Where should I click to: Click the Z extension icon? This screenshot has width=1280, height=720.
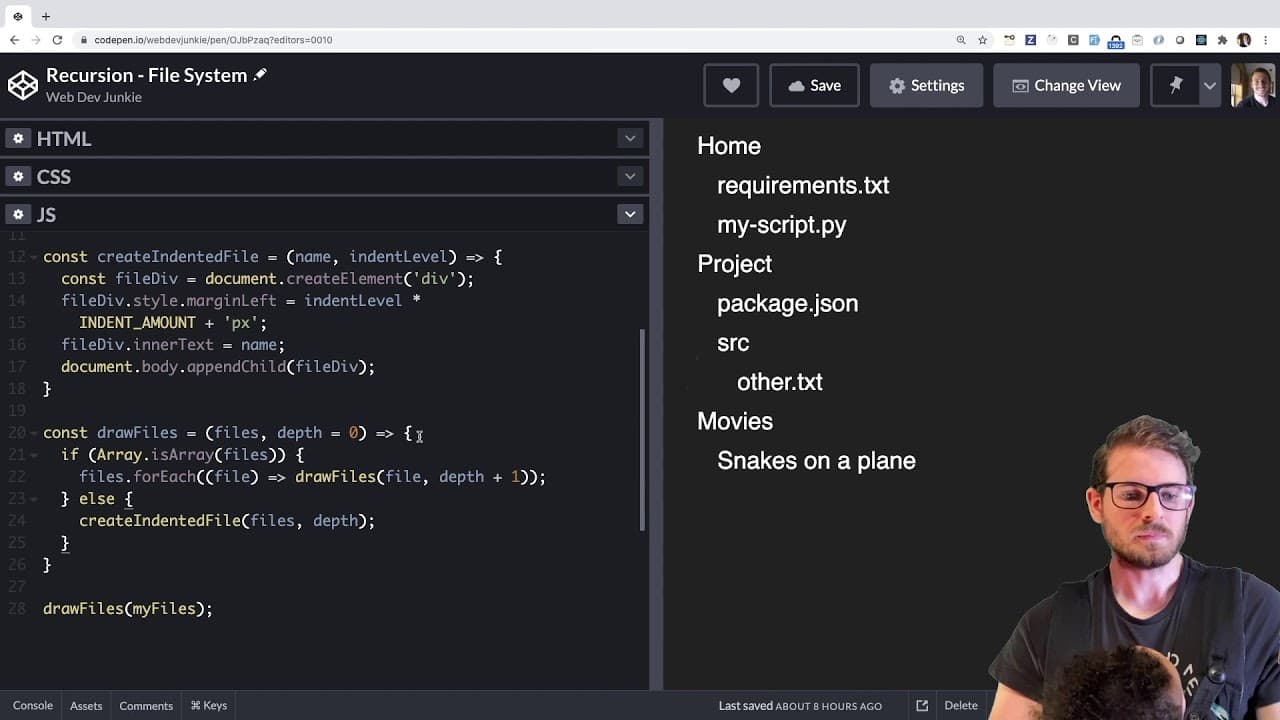1030,40
